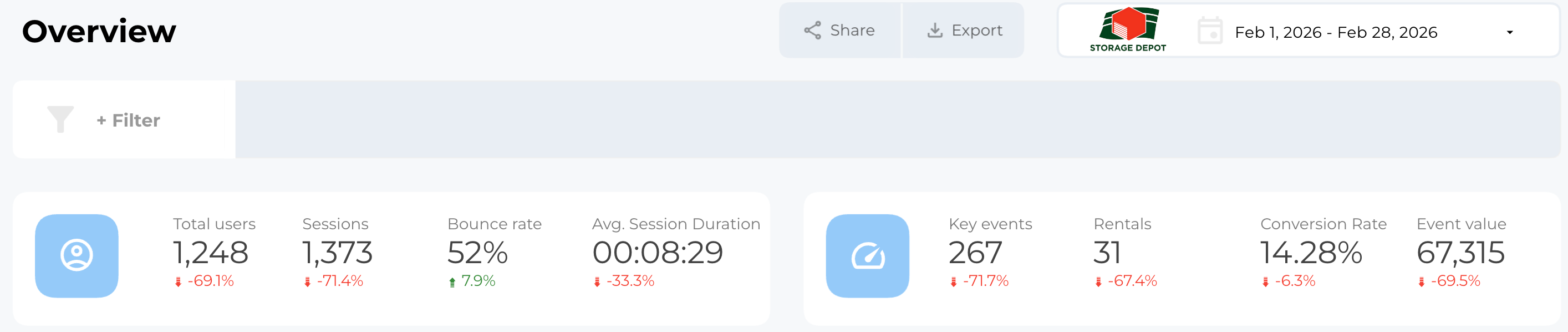Click the Key events count 267
Image resolution: width=1568 pixels, height=332 pixels.
[x=975, y=253]
